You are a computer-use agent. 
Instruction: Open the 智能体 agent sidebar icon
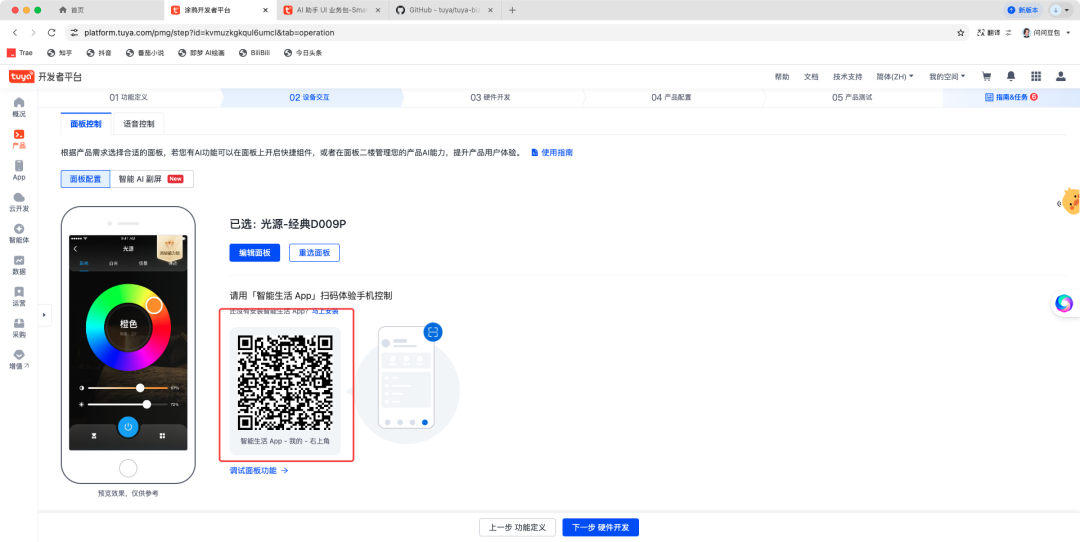tap(19, 234)
